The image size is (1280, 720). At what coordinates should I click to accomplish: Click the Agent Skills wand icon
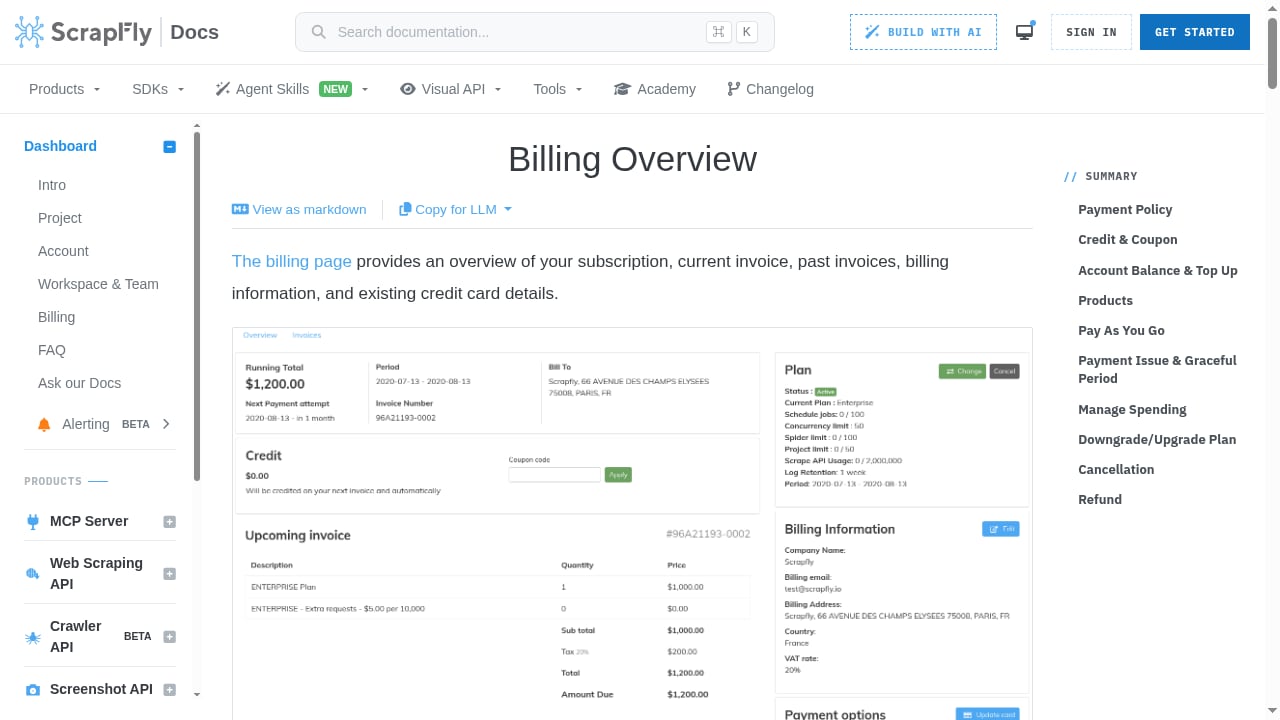click(x=223, y=89)
